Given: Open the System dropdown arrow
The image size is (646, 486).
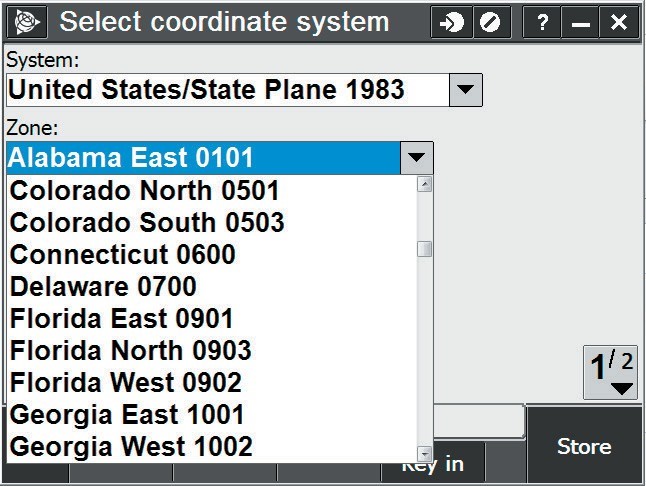Looking at the screenshot, I should 465,90.
